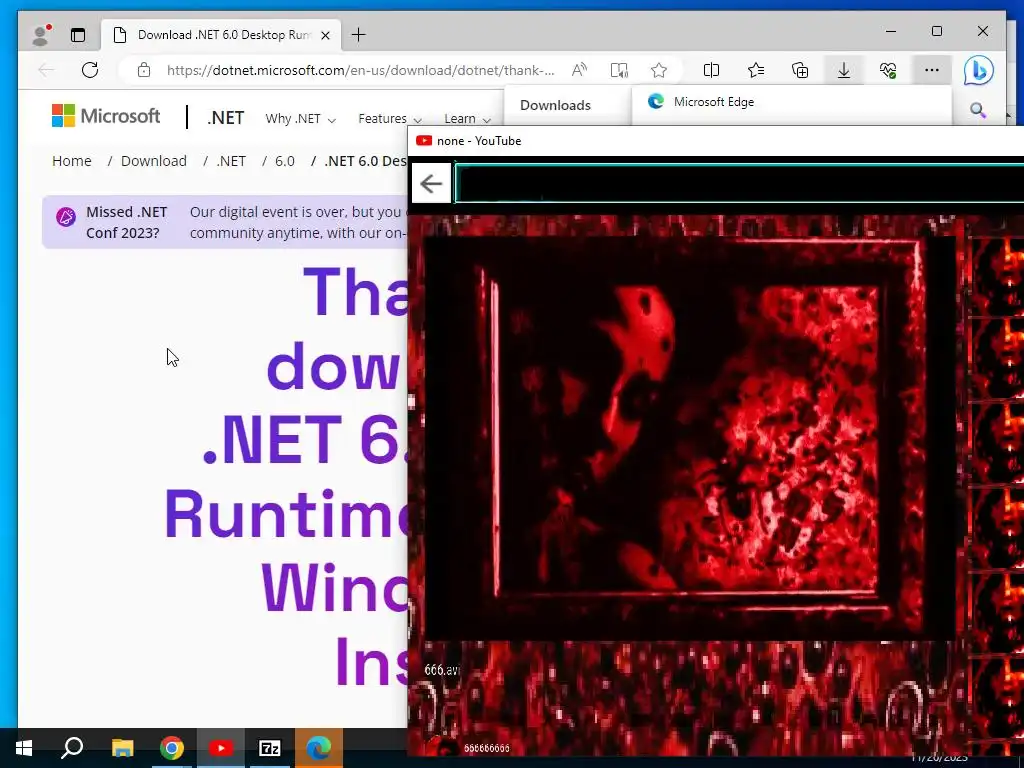Click Edge sidebar search icon
This screenshot has width=1024, height=768.
point(978,110)
